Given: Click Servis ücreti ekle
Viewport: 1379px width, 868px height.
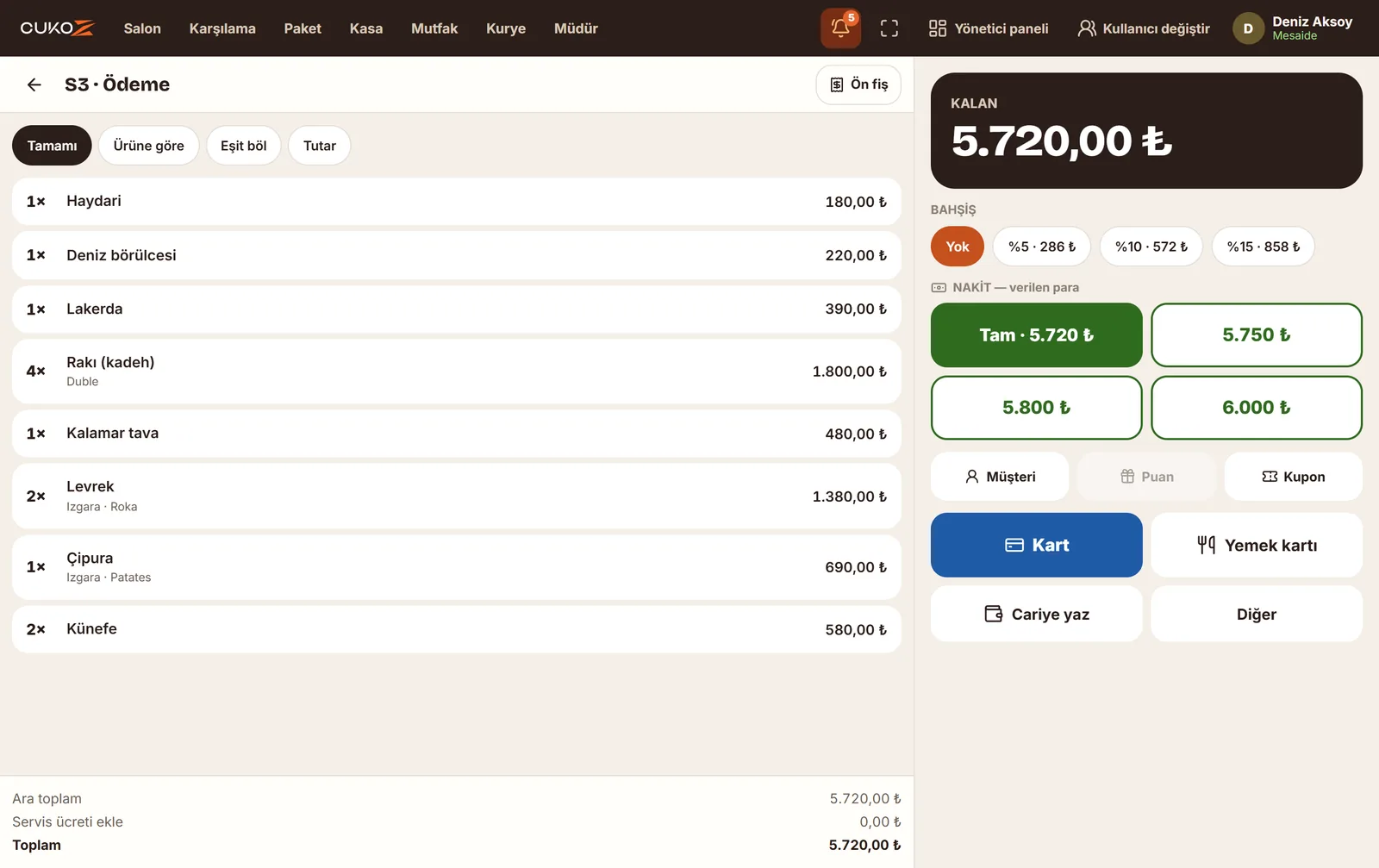Looking at the screenshot, I should pyautogui.click(x=67, y=821).
